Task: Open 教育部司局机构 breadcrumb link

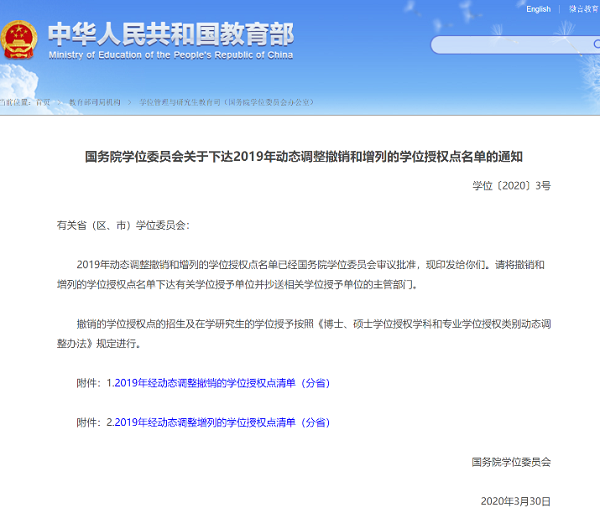Action: coord(95,102)
